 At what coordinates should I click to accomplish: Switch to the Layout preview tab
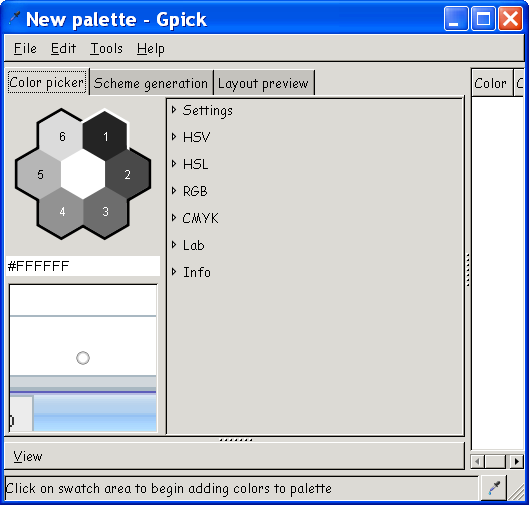(x=263, y=83)
